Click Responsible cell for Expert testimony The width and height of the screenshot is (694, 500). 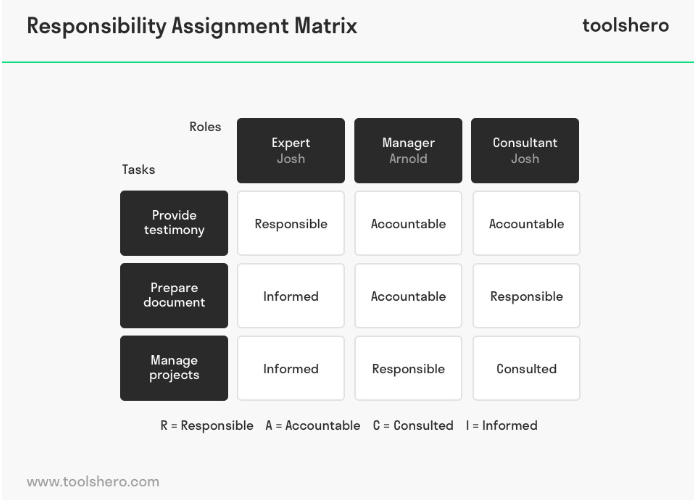click(291, 223)
